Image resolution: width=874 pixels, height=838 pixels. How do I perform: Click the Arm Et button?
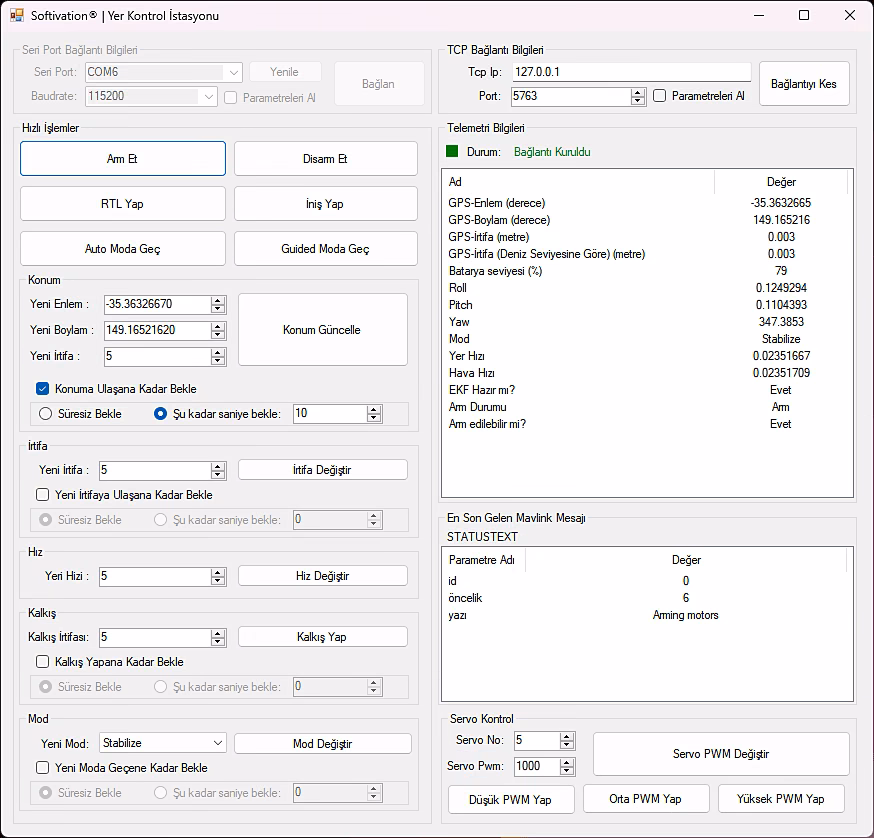click(x=123, y=159)
